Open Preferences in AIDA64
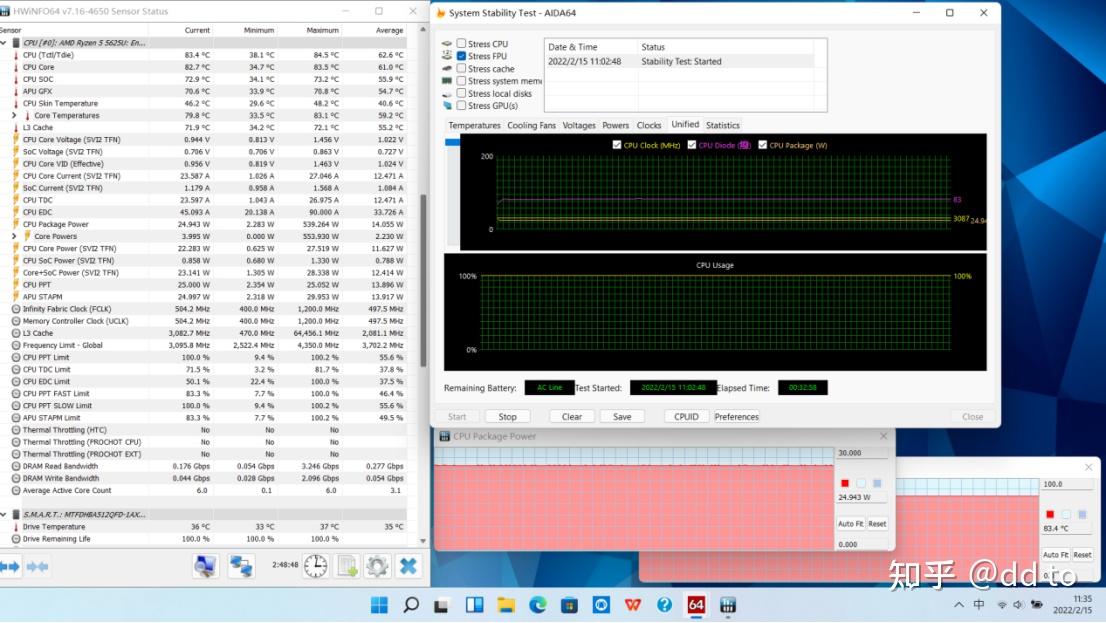The width and height of the screenshot is (1106, 623). 736,417
